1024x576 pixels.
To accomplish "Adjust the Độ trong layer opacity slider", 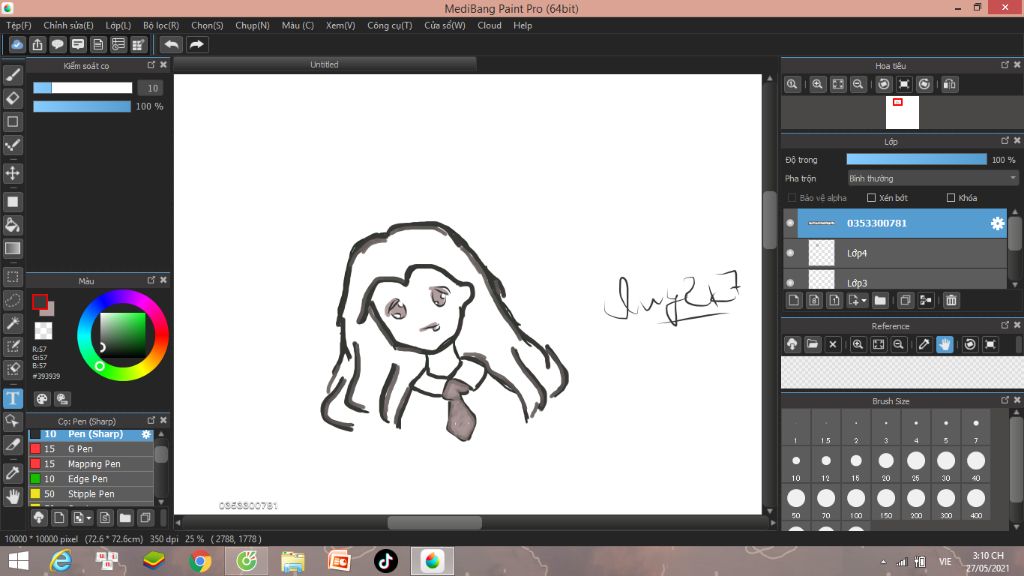I will 916,160.
